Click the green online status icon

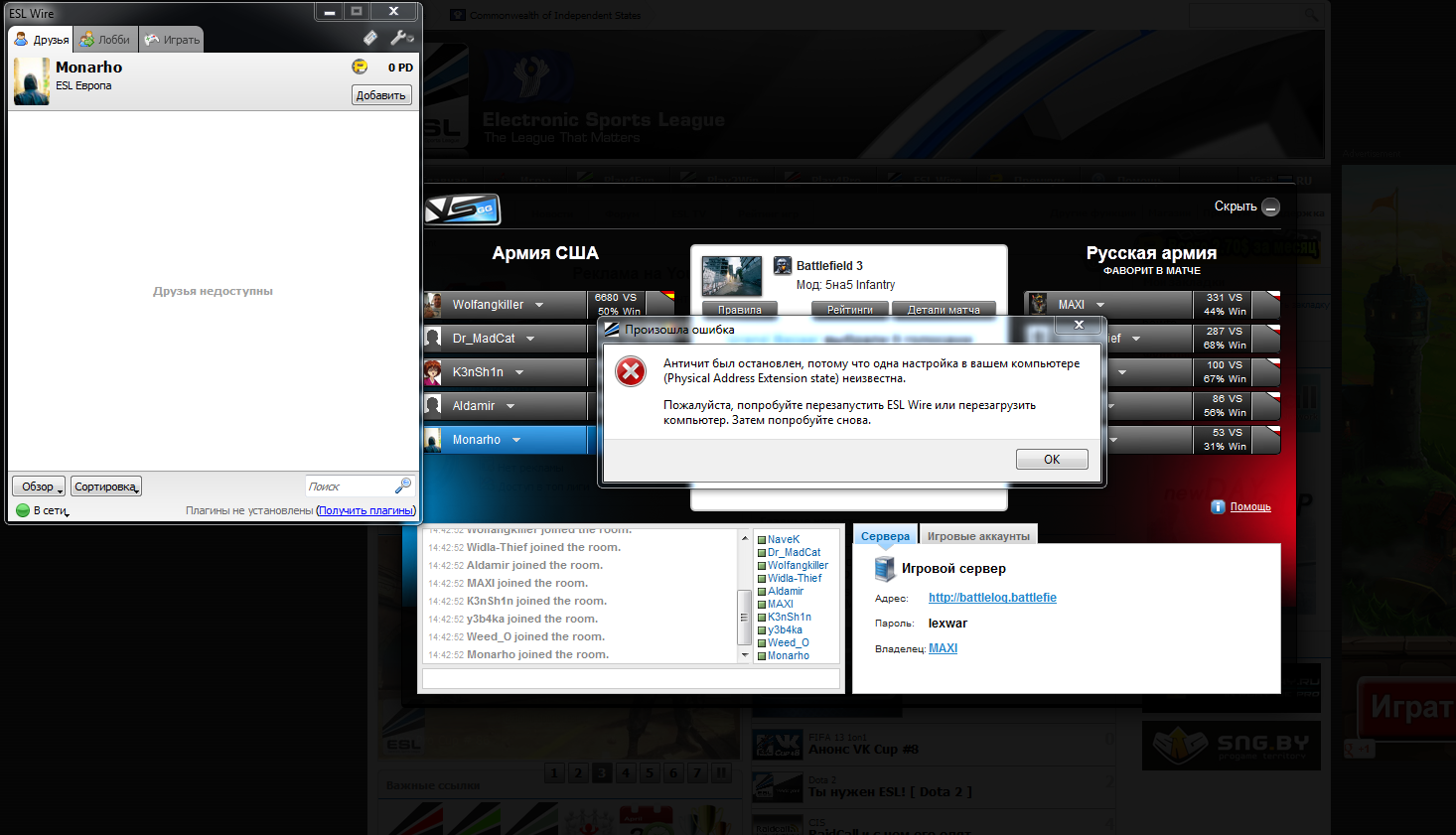[x=23, y=510]
